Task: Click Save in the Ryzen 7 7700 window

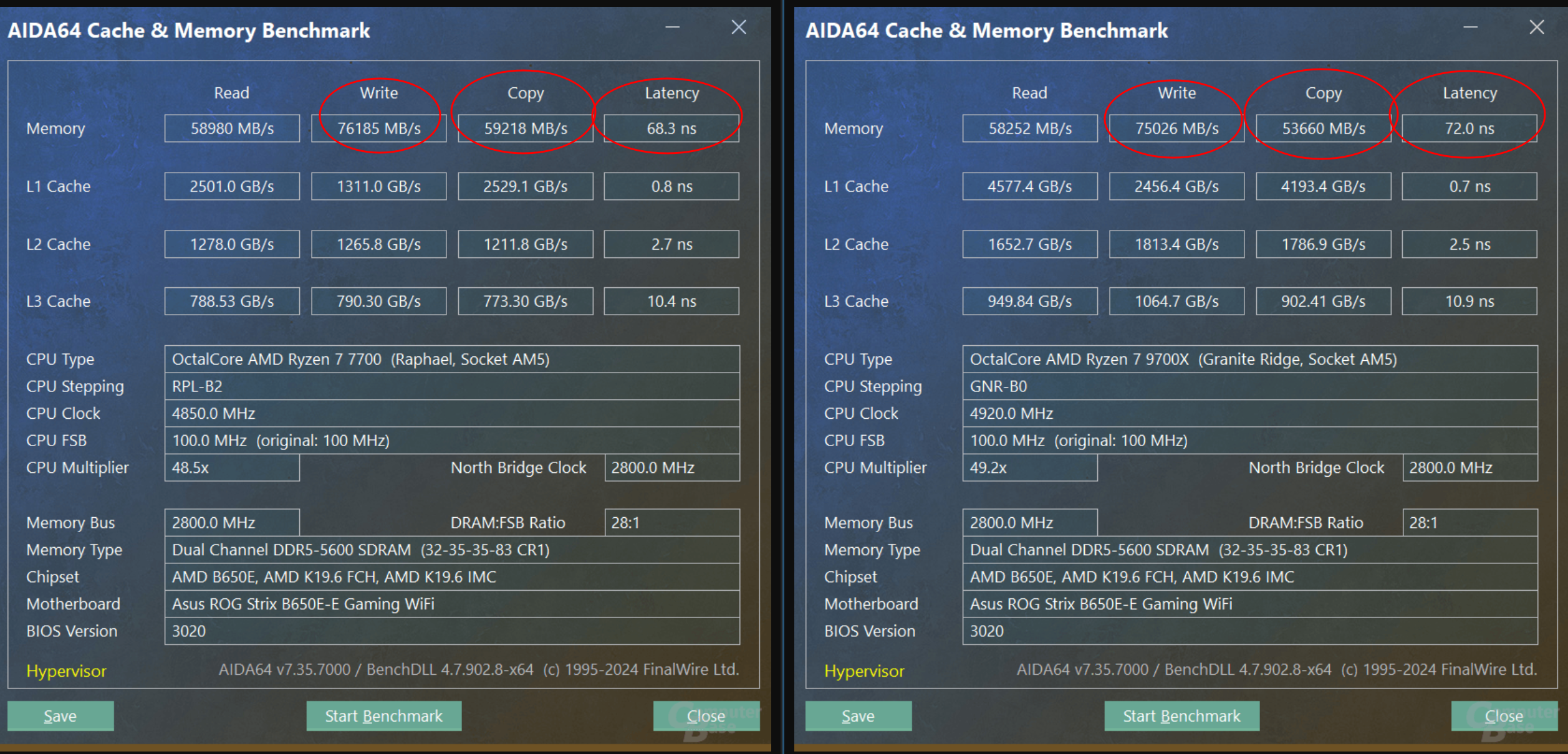Action: tap(60, 716)
